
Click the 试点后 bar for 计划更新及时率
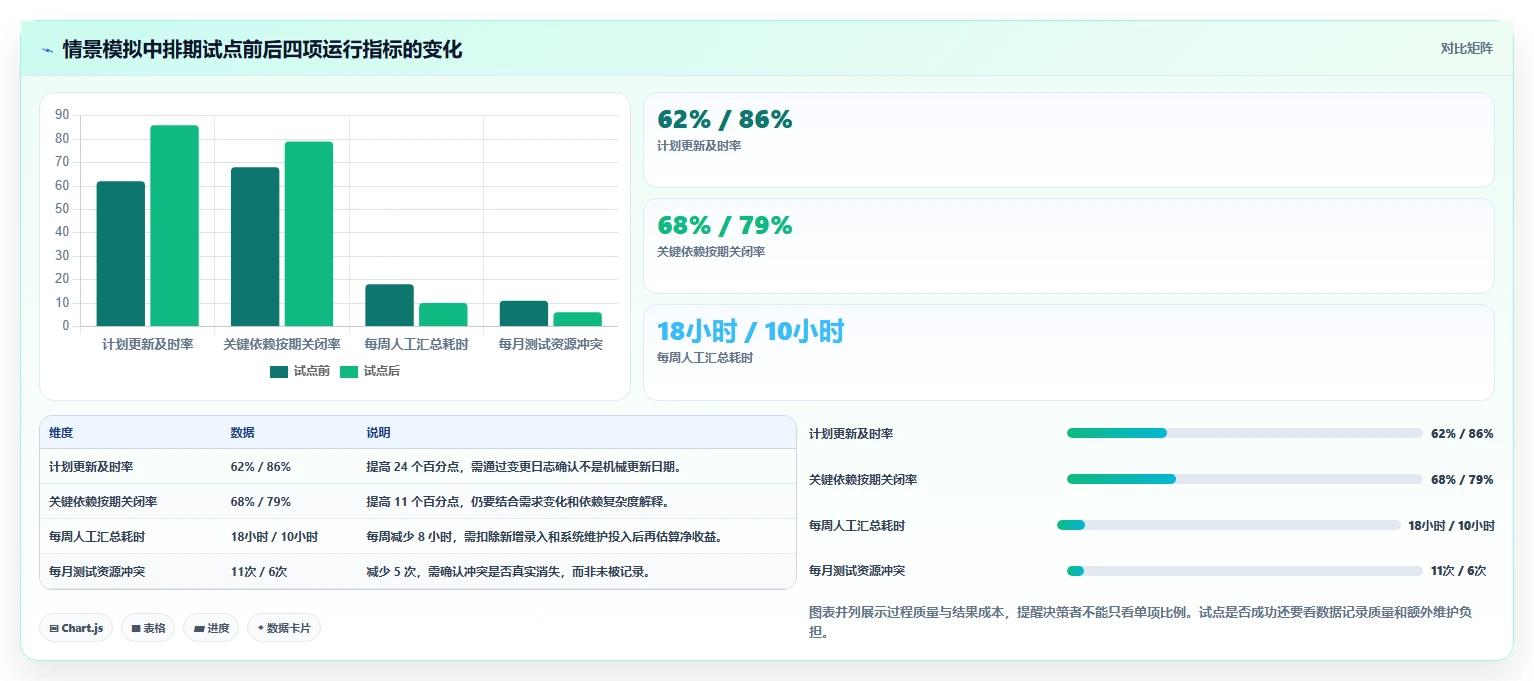pyautogui.click(x=175, y=226)
